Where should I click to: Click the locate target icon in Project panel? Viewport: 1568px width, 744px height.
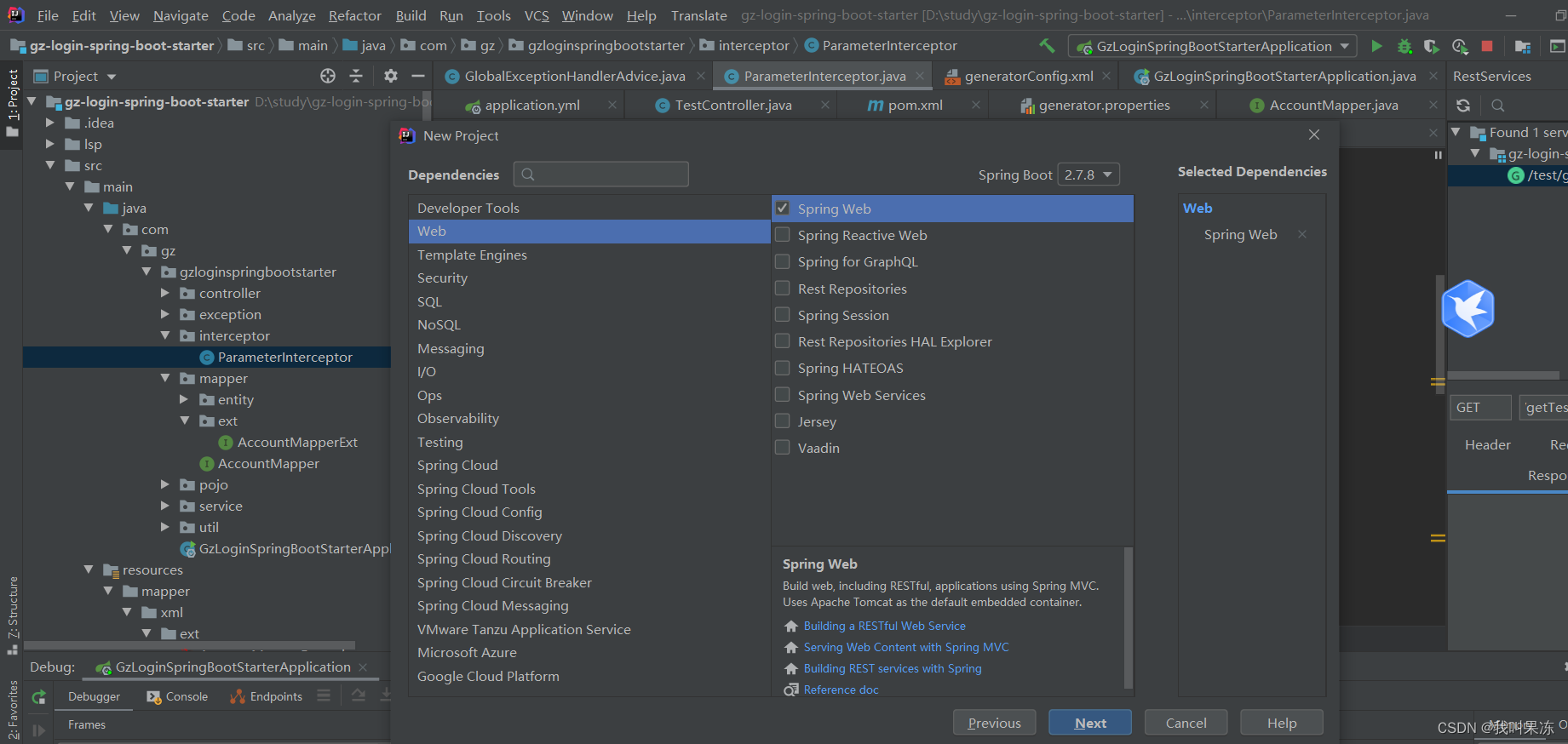pos(328,76)
